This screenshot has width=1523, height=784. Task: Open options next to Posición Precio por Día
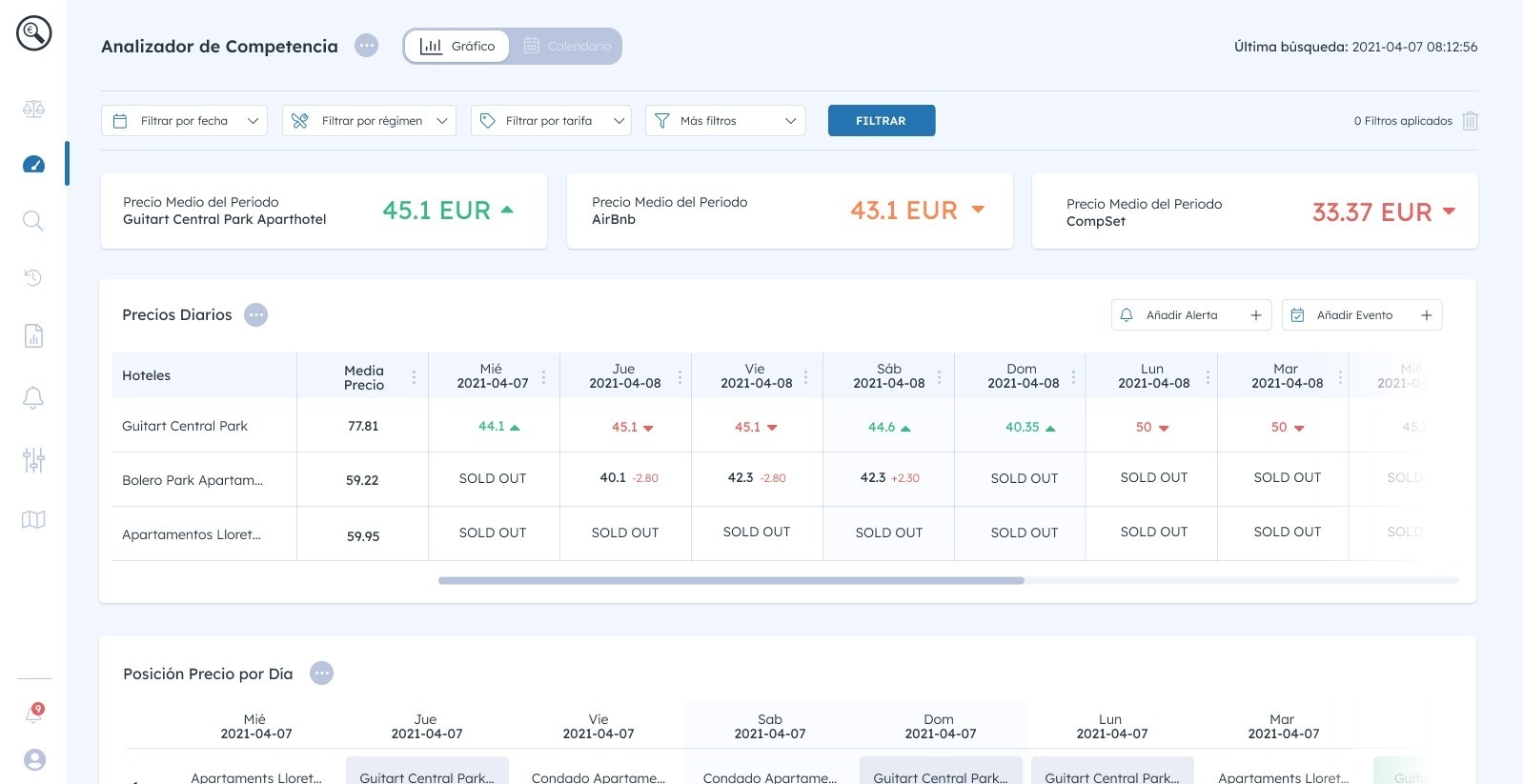coord(322,673)
